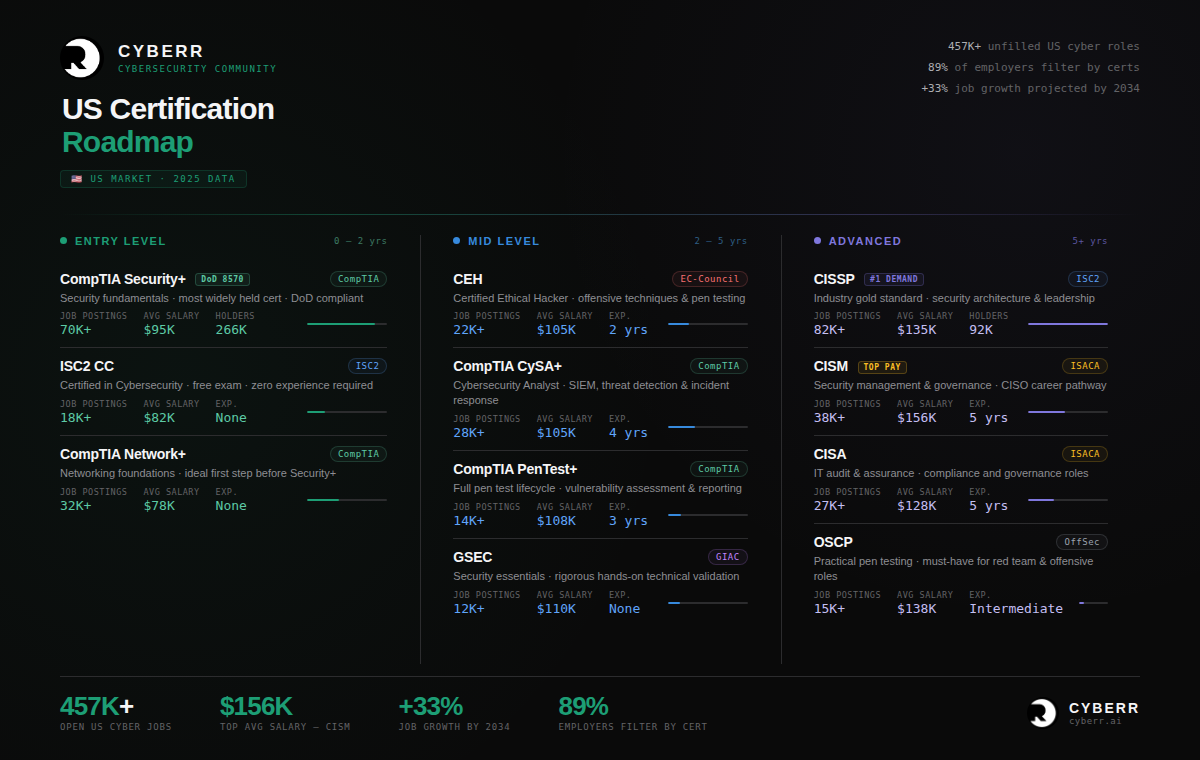The width and height of the screenshot is (1200, 760).
Task: Select the ISACA tag on the CISA row
Action: point(1085,454)
